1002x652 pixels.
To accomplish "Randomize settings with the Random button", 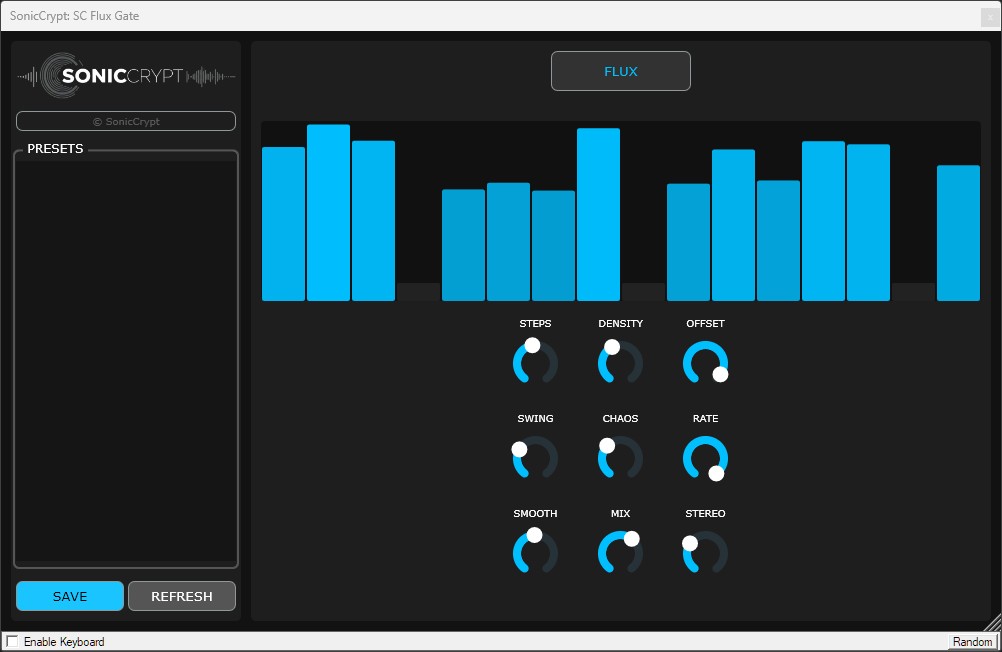I will (971, 641).
